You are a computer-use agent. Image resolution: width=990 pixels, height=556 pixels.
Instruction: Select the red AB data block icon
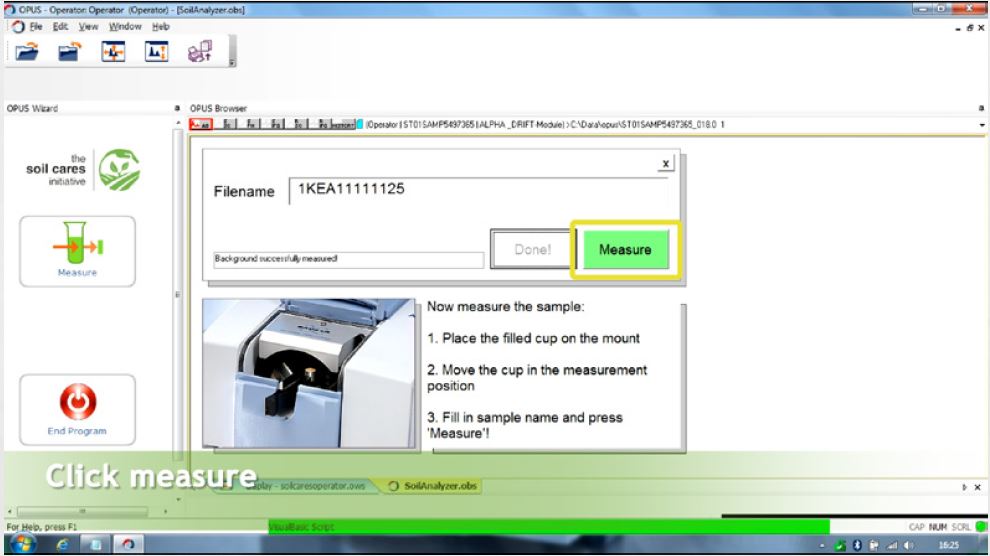(201, 124)
